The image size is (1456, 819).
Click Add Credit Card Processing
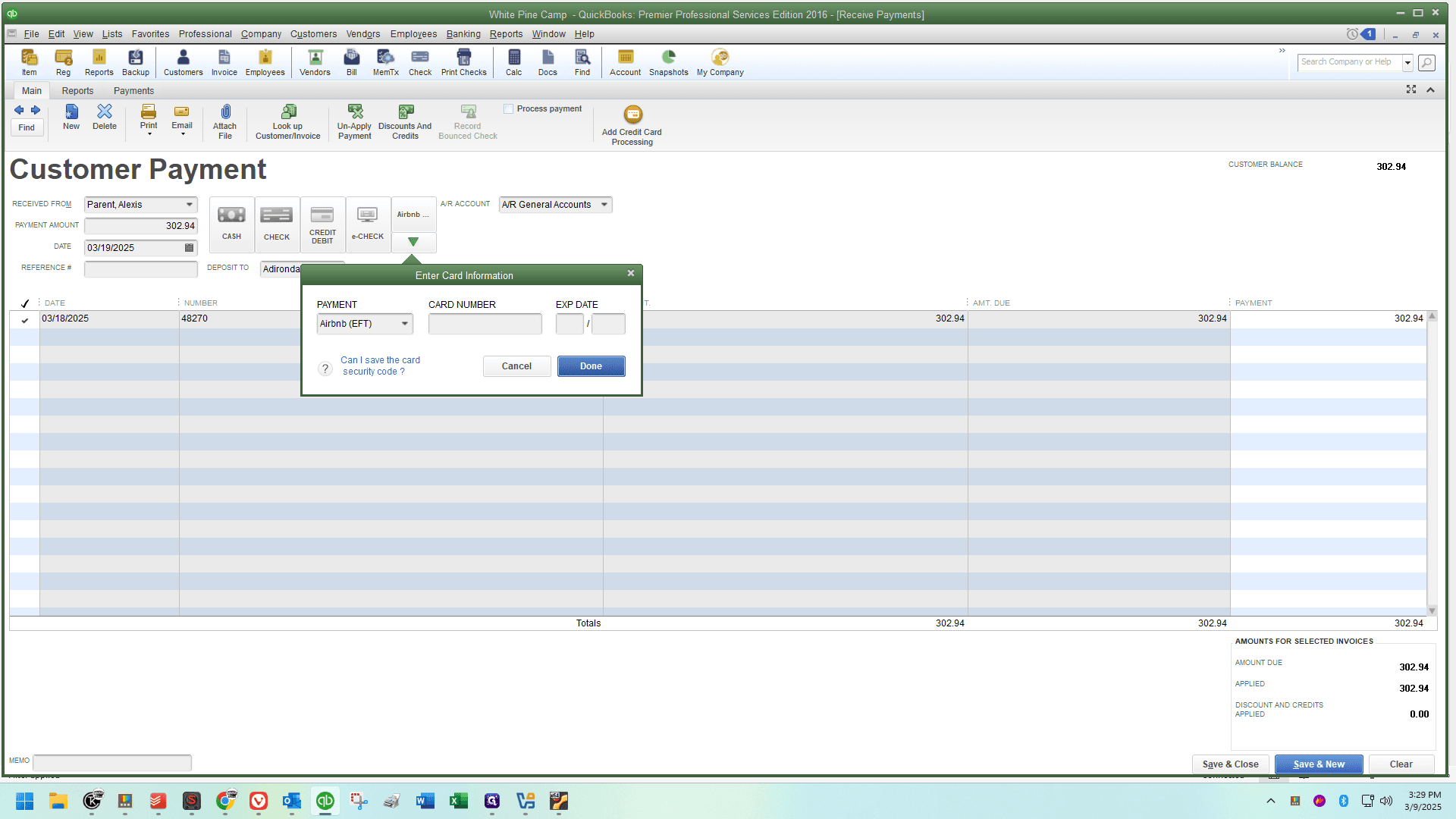click(632, 126)
